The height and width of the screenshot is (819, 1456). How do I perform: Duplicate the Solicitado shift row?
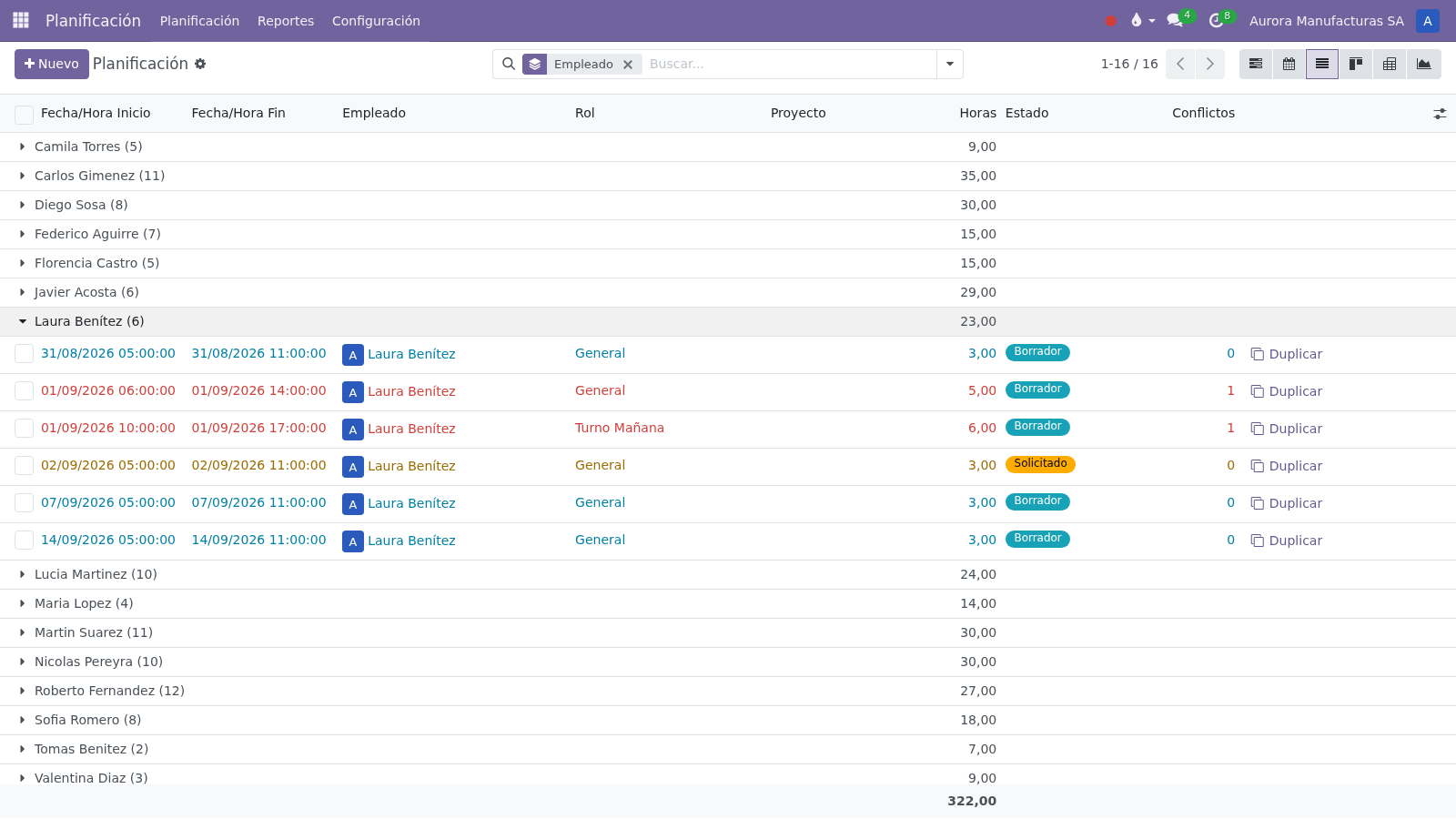[x=1287, y=466]
